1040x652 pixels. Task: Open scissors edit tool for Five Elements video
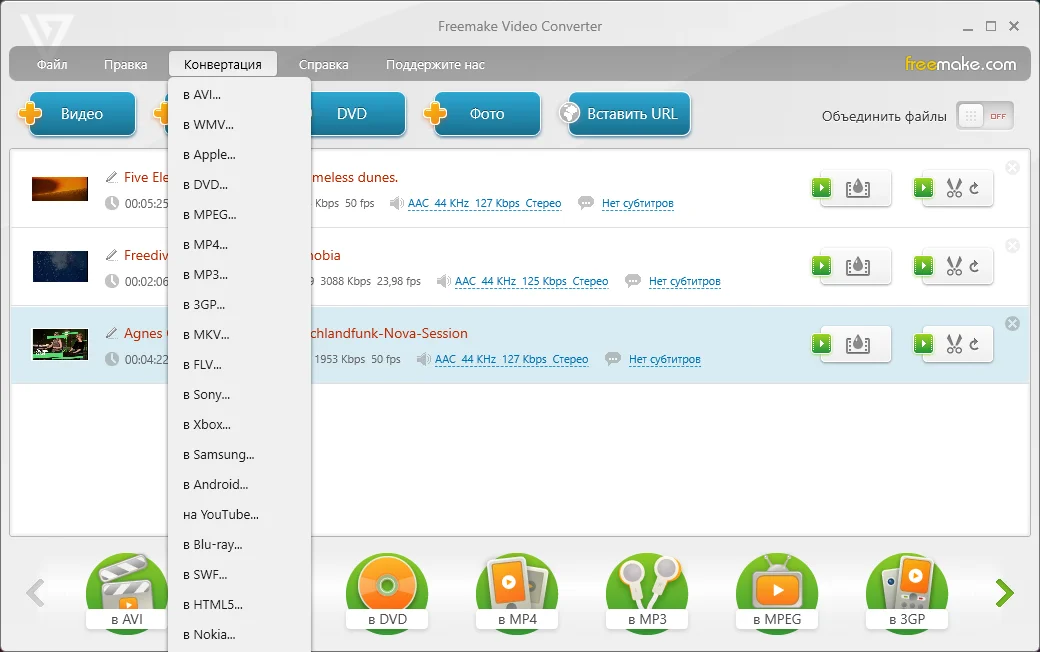pyautogui.click(x=952, y=188)
